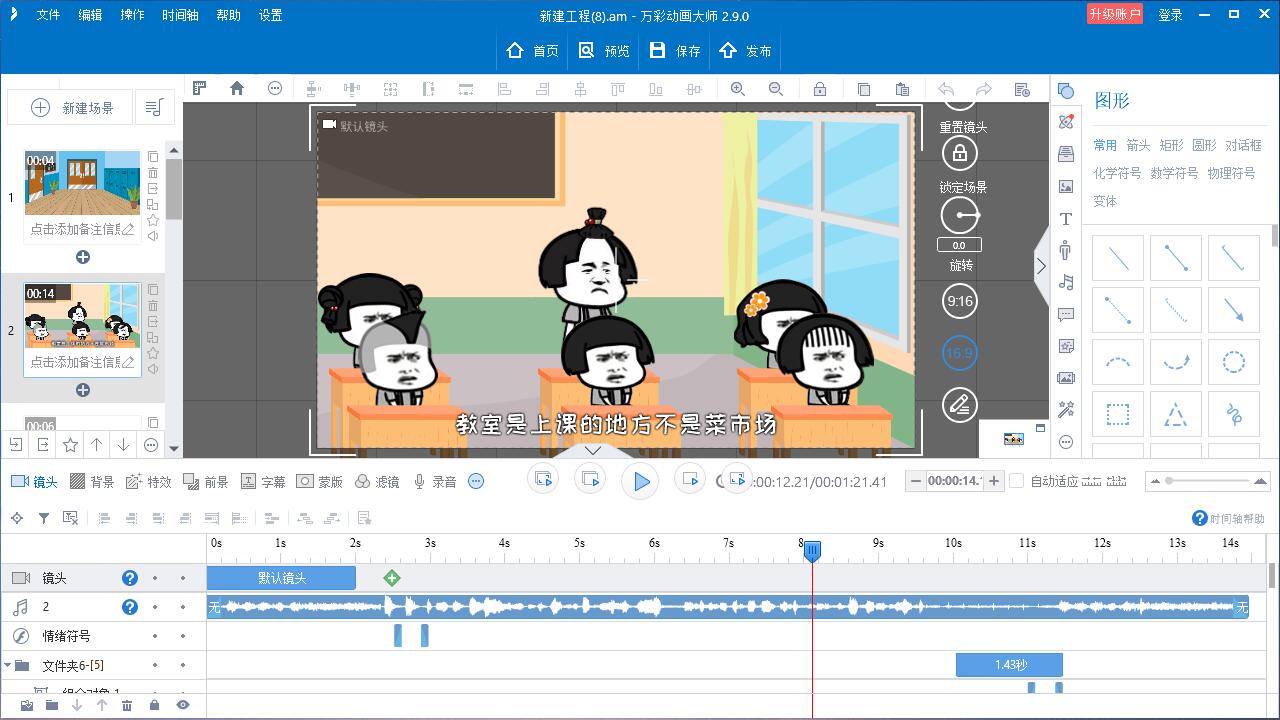Screen dimensions: 1280x720
Task: Switch to the 箭头 shape tab
Action: coord(1138,145)
